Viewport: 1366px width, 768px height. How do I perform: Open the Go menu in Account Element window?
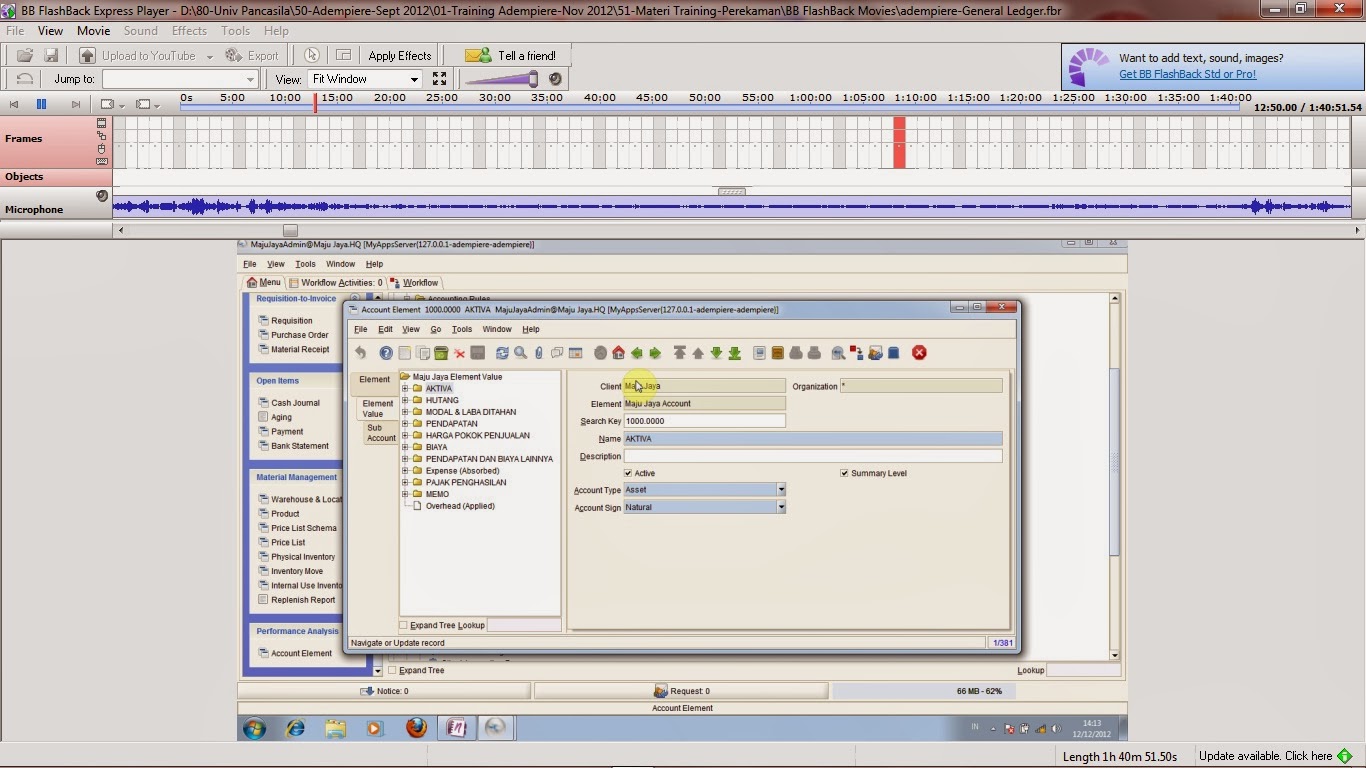436,329
